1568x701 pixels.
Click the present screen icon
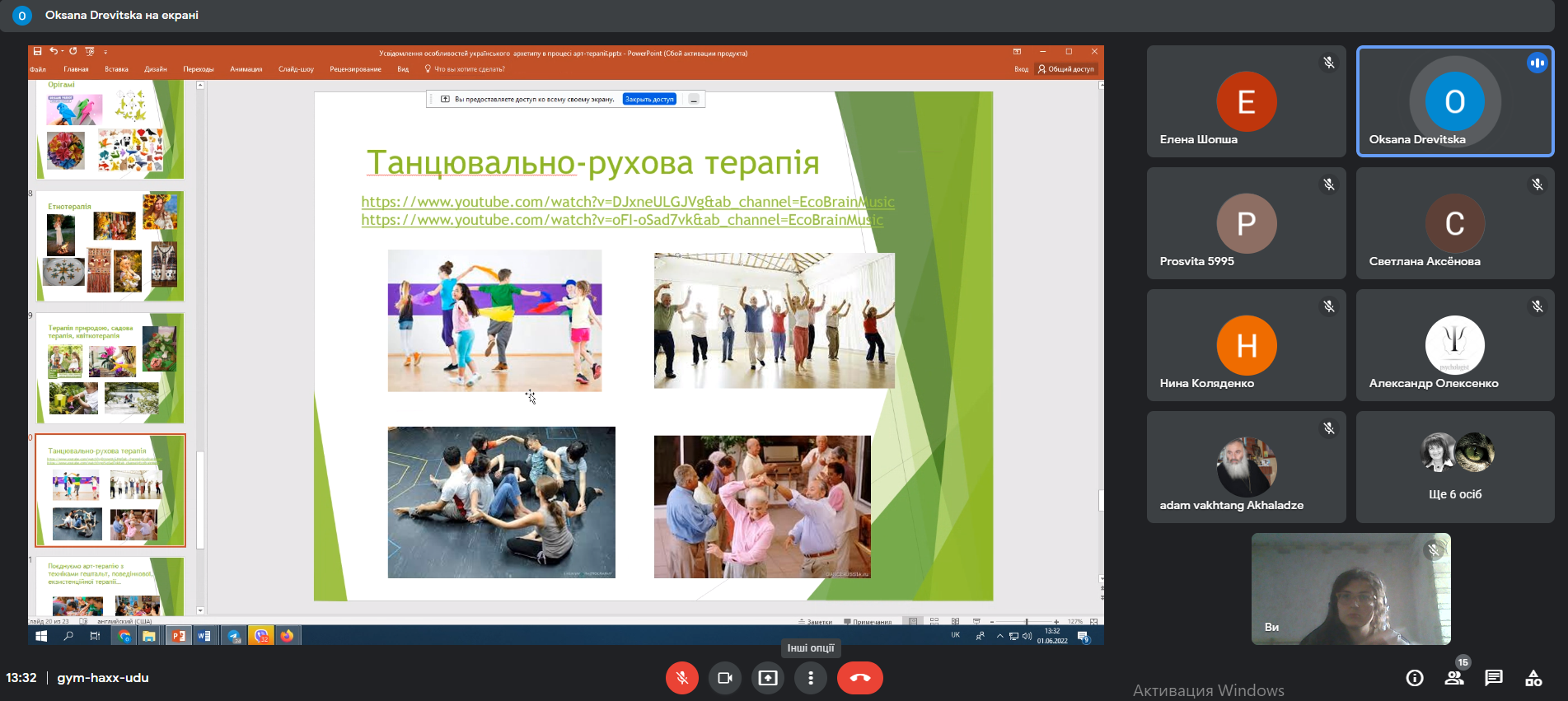click(768, 678)
